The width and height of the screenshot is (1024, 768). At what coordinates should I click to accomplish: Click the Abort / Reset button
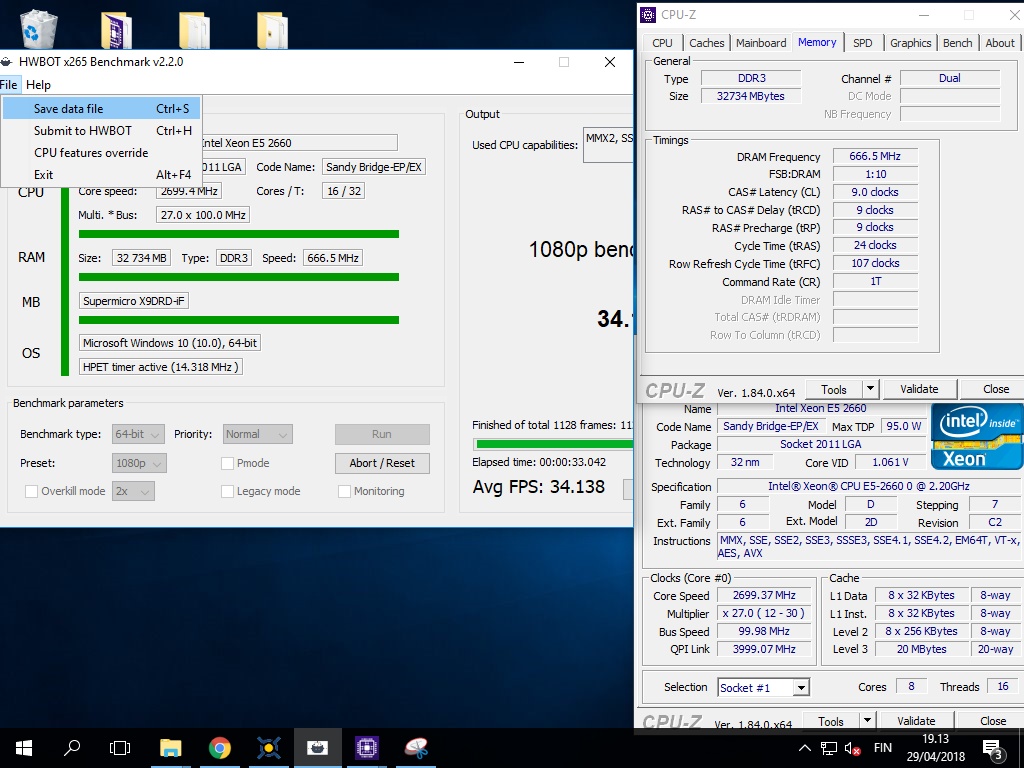pos(382,463)
